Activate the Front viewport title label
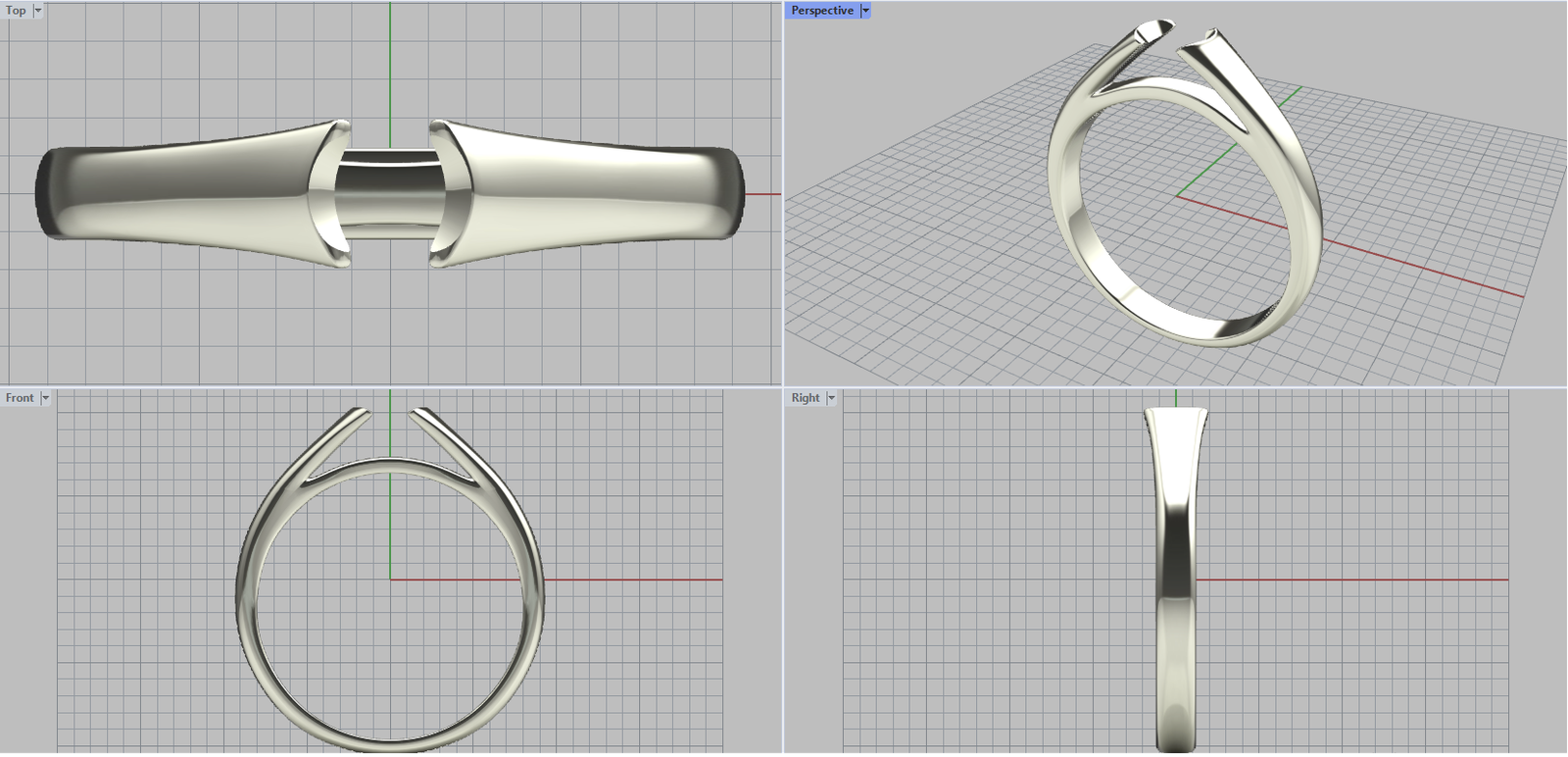The image size is (1568, 757). coord(20,398)
